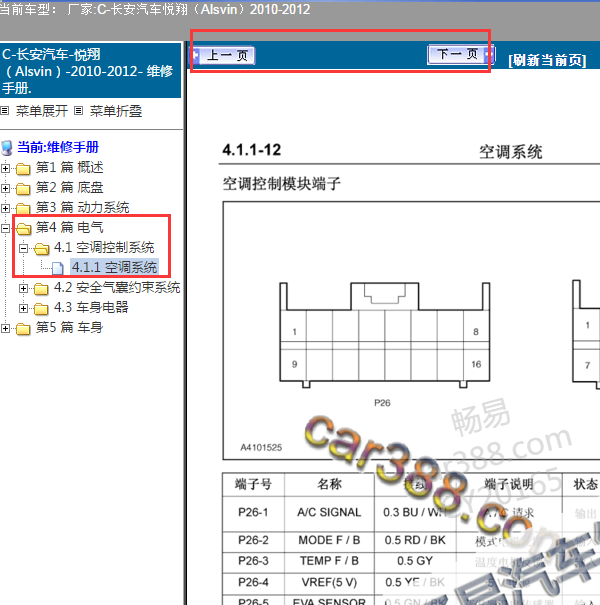Click the 空调控制模块端子 subtitle

(x=281, y=184)
